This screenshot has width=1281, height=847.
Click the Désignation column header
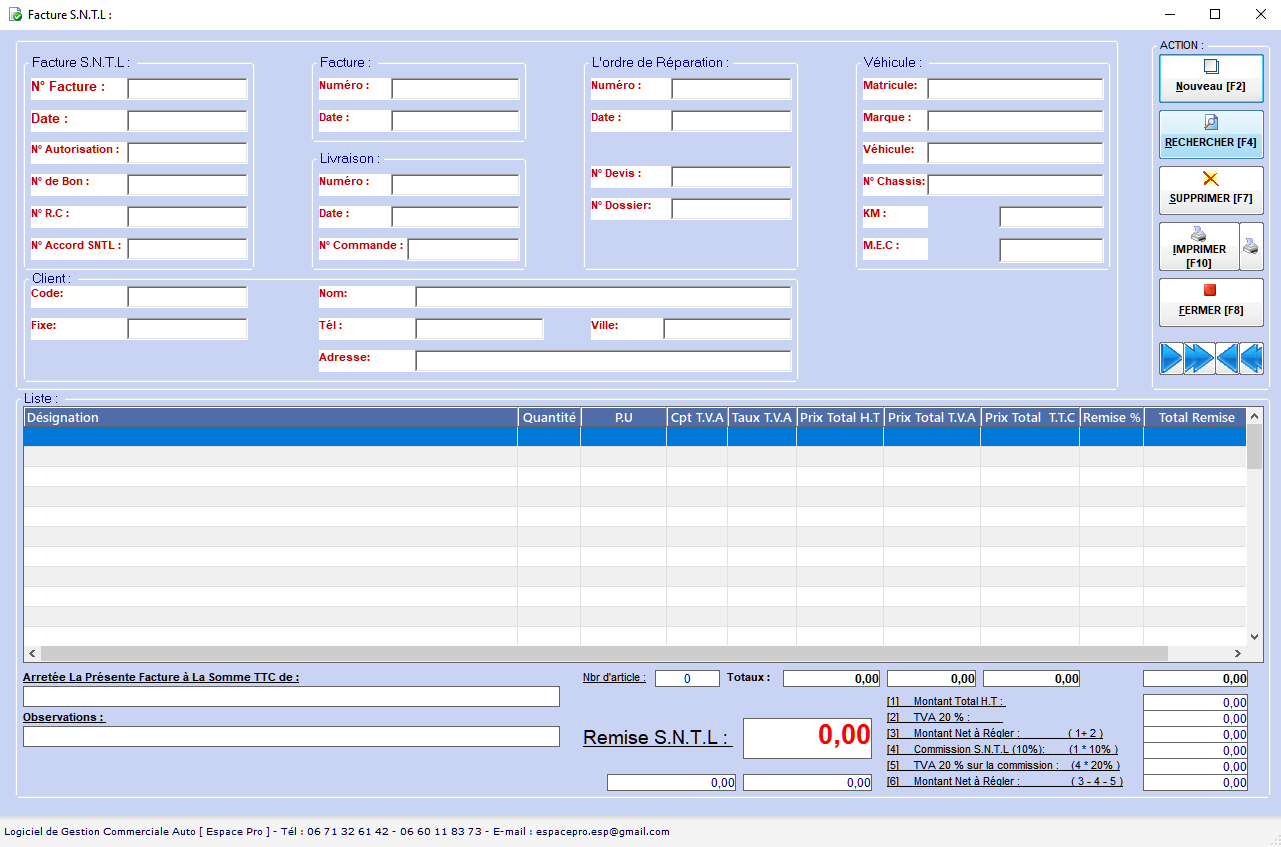point(270,417)
